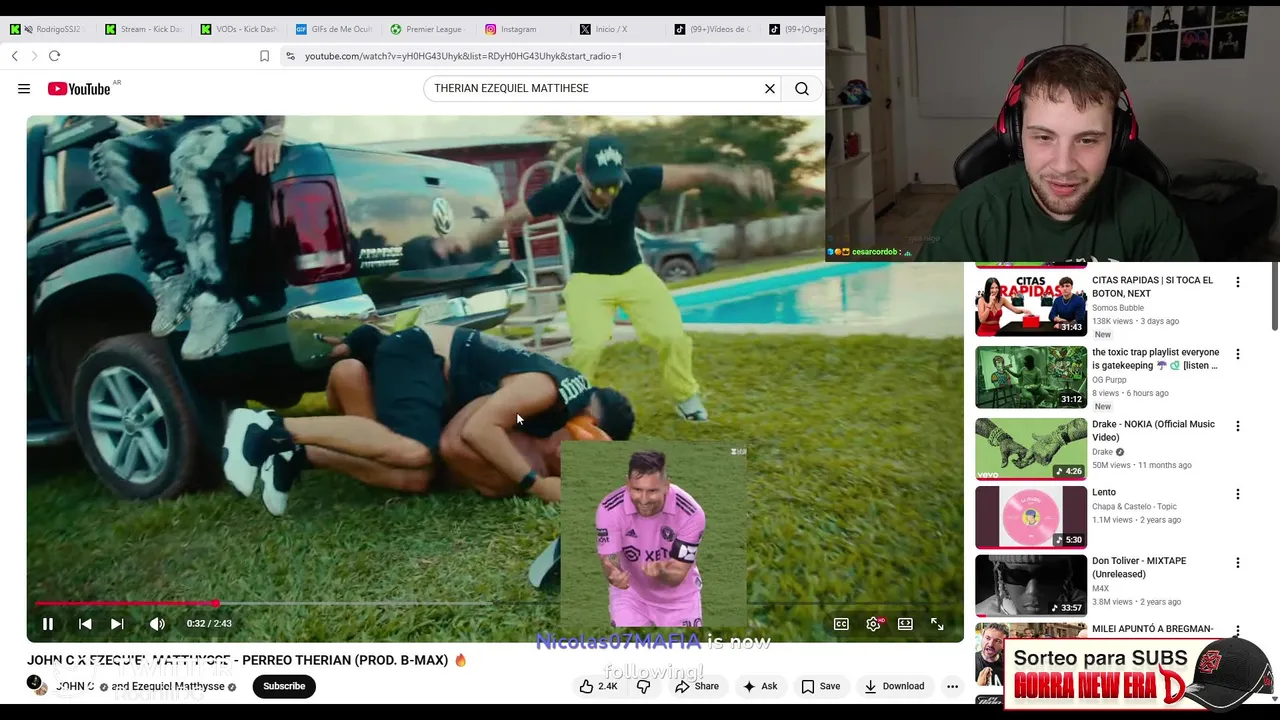Open options menu for Drake - NOKIA
Viewport: 1280px width, 720px height.
(x=1238, y=426)
